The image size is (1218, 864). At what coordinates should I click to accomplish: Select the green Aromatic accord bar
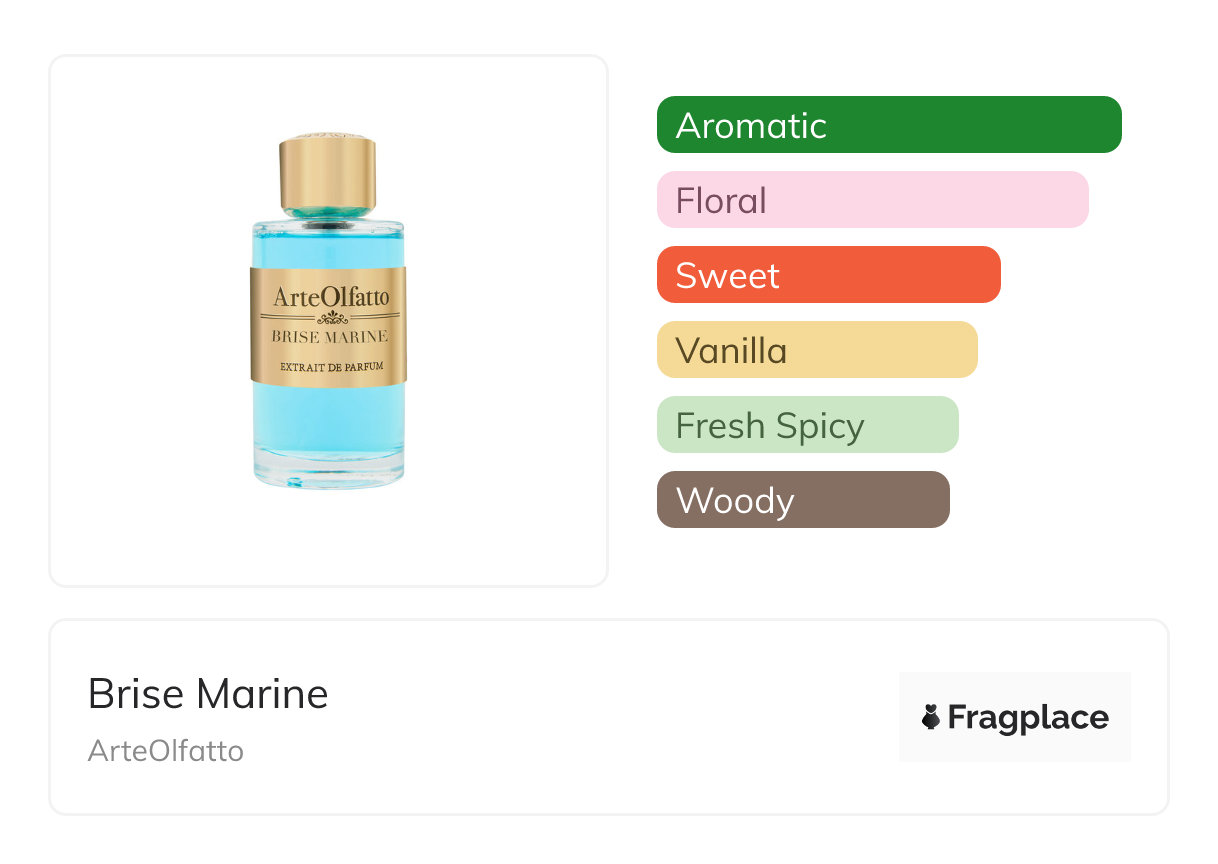click(888, 125)
